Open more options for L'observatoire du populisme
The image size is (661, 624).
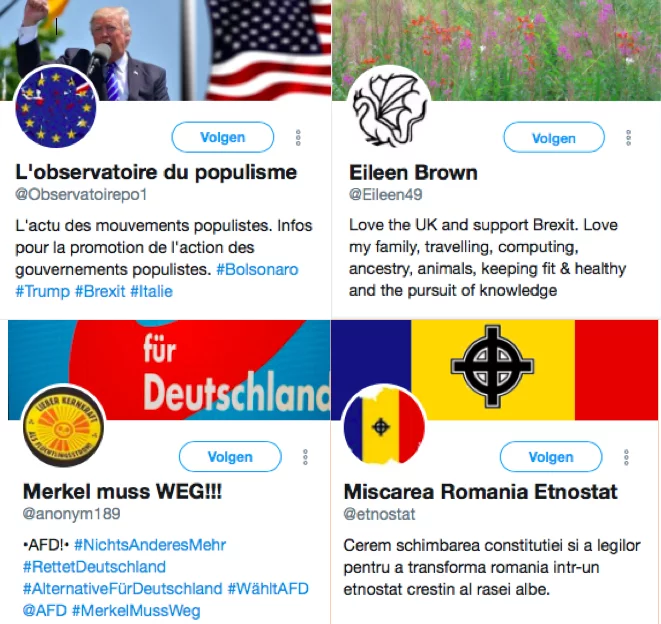pos(298,137)
